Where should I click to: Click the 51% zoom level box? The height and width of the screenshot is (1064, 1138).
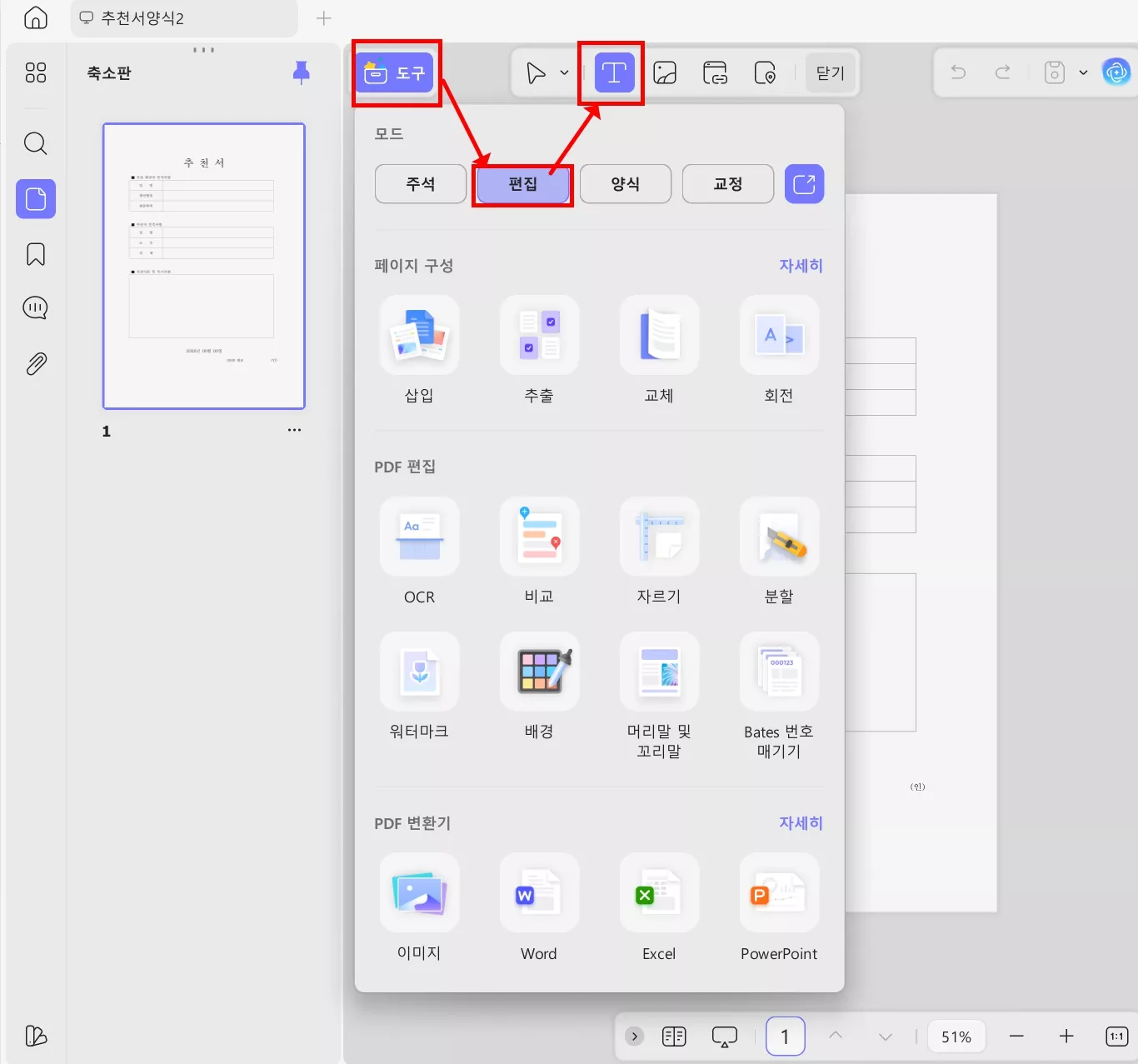coord(956,1037)
